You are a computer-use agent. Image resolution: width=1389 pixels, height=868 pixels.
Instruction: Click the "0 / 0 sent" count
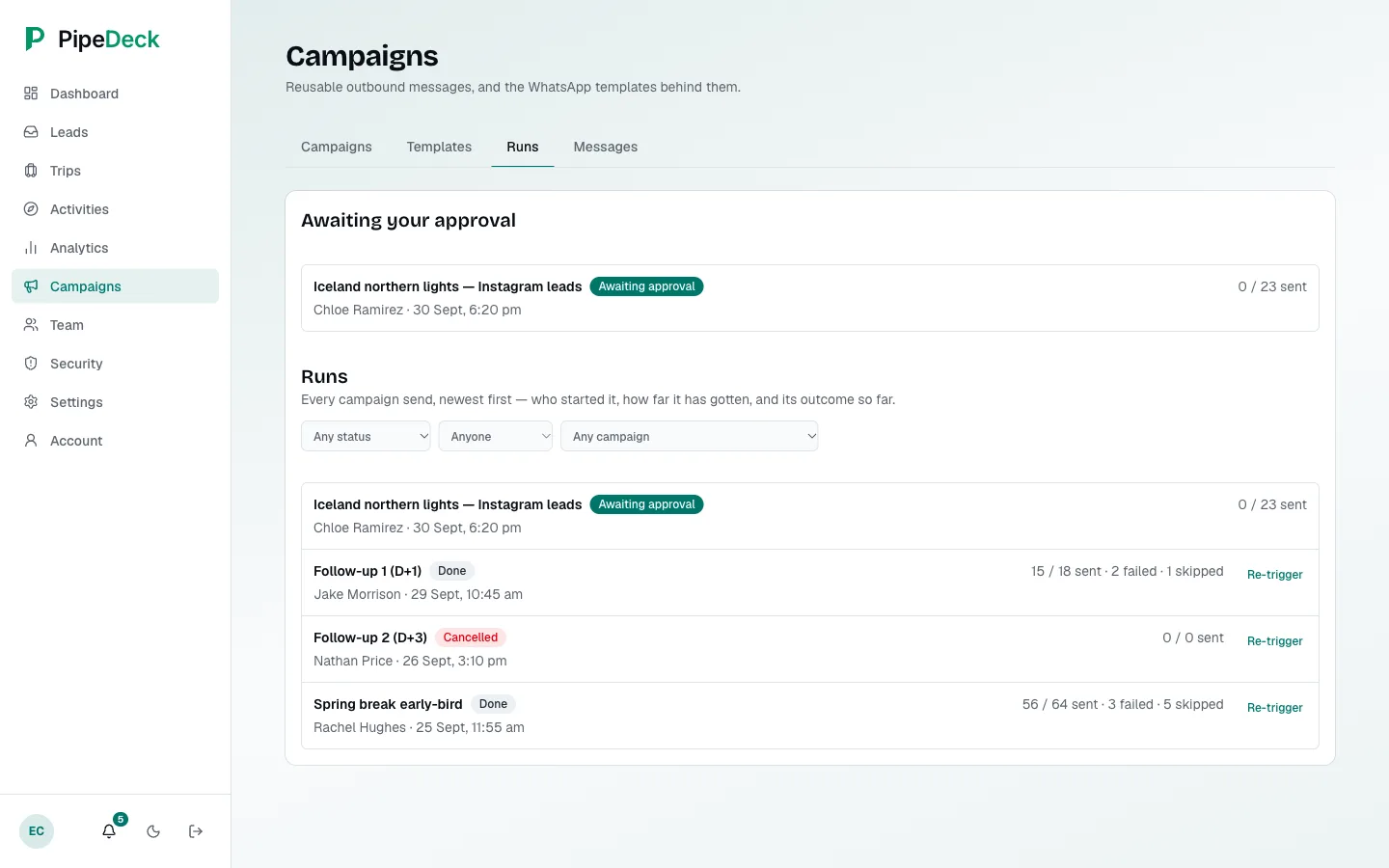tap(1193, 637)
